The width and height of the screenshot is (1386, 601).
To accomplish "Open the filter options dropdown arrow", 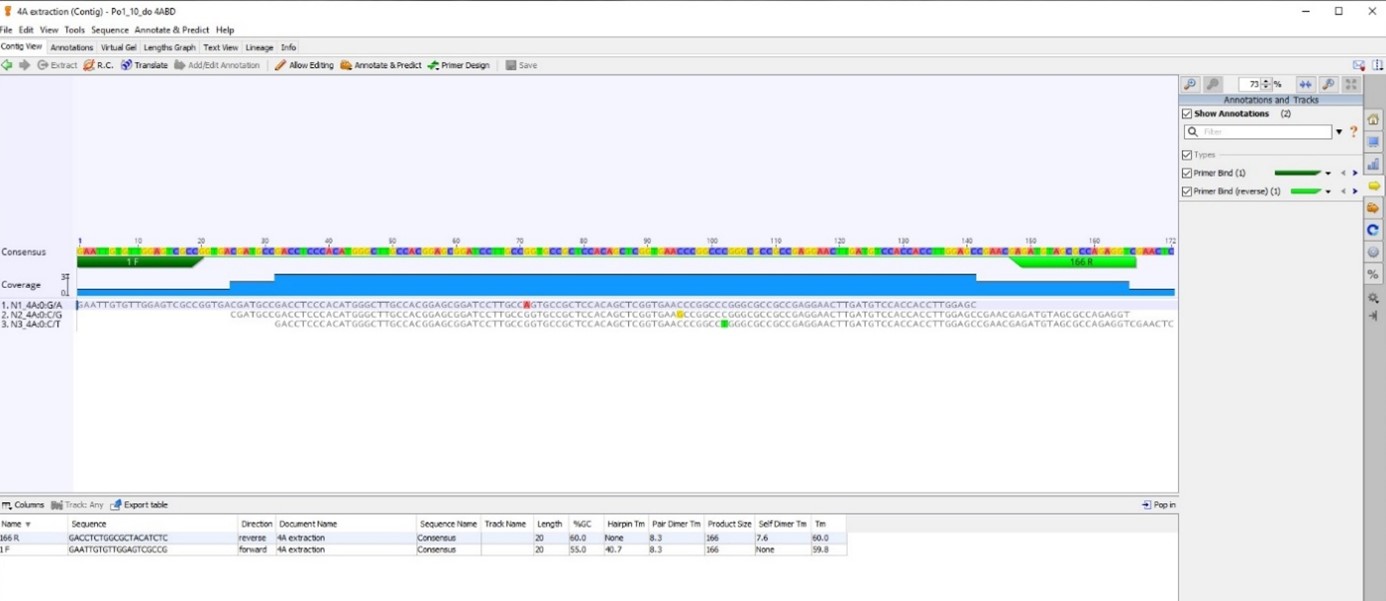I will click(x=1339, y=132).
